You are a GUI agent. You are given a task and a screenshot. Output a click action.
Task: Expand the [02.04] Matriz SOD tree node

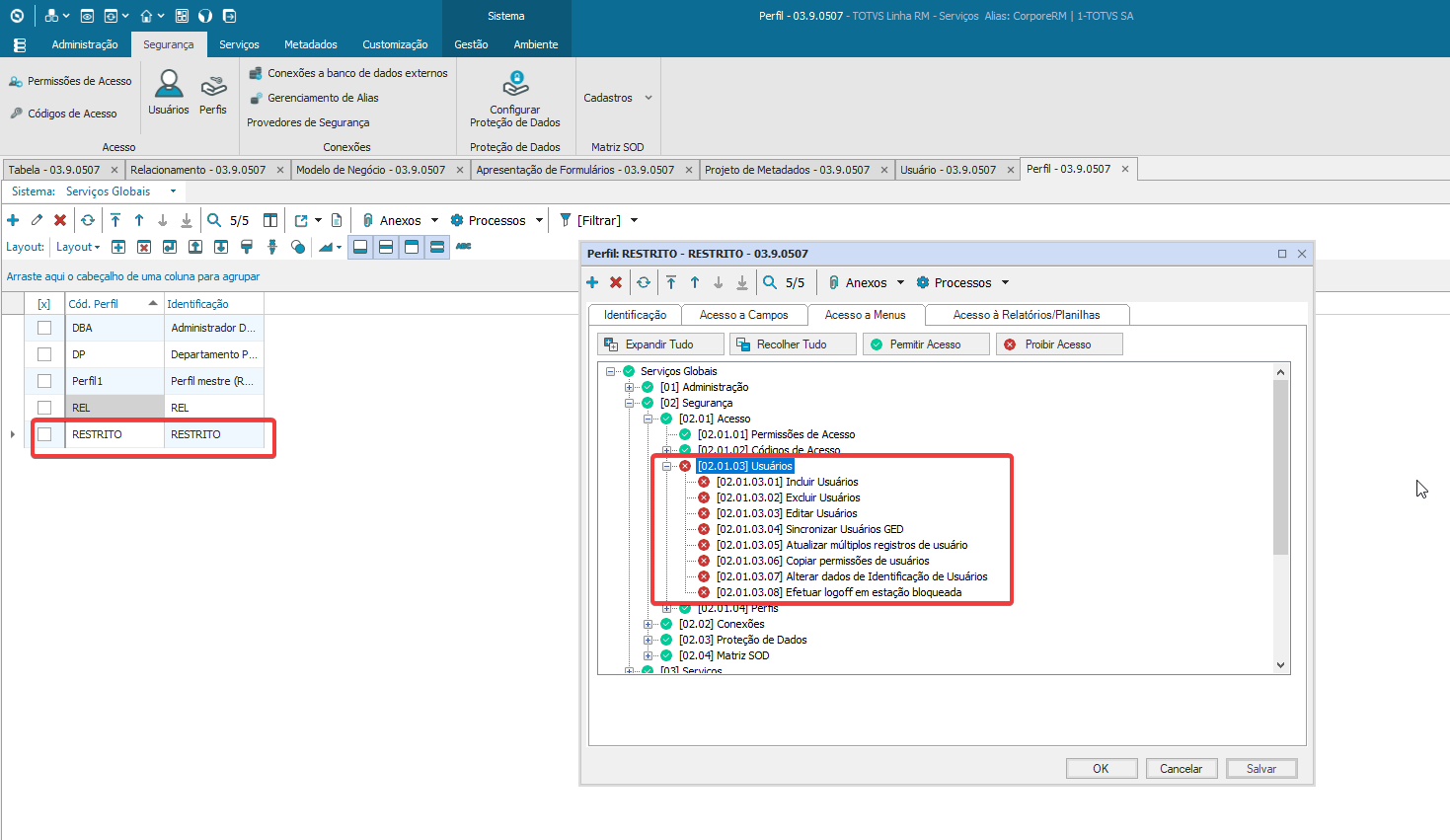tap(648, 655)
